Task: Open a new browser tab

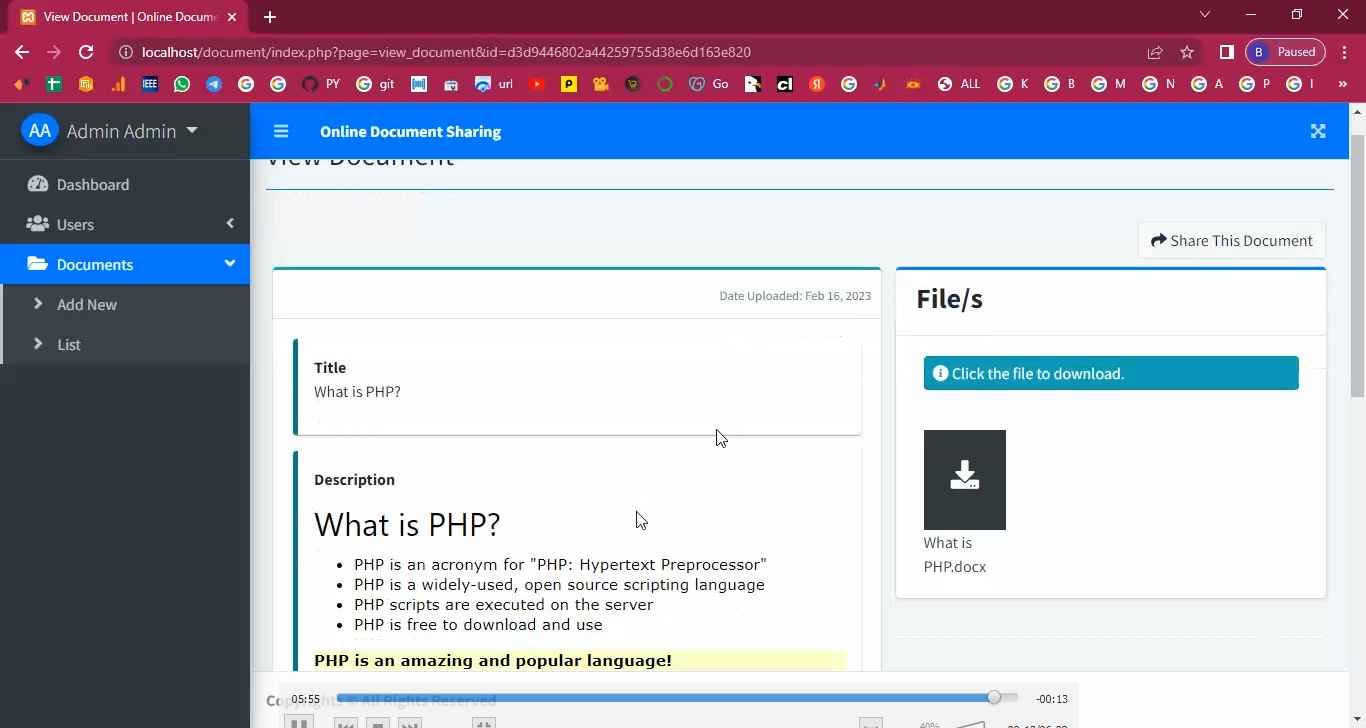Action: click(x=270, y=16)
